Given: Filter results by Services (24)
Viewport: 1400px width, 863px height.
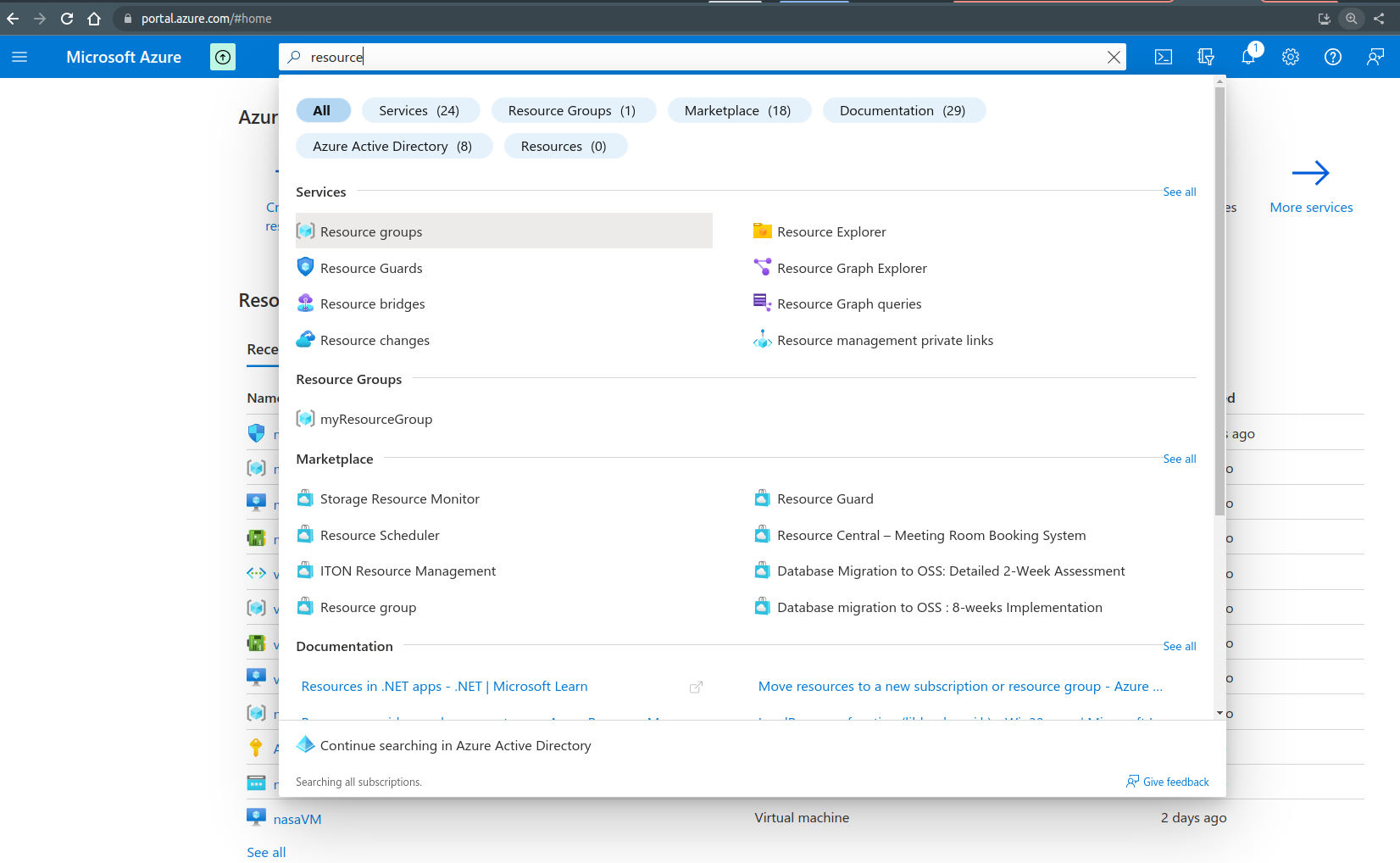Looking at the screenshot, I should point(419,111).
